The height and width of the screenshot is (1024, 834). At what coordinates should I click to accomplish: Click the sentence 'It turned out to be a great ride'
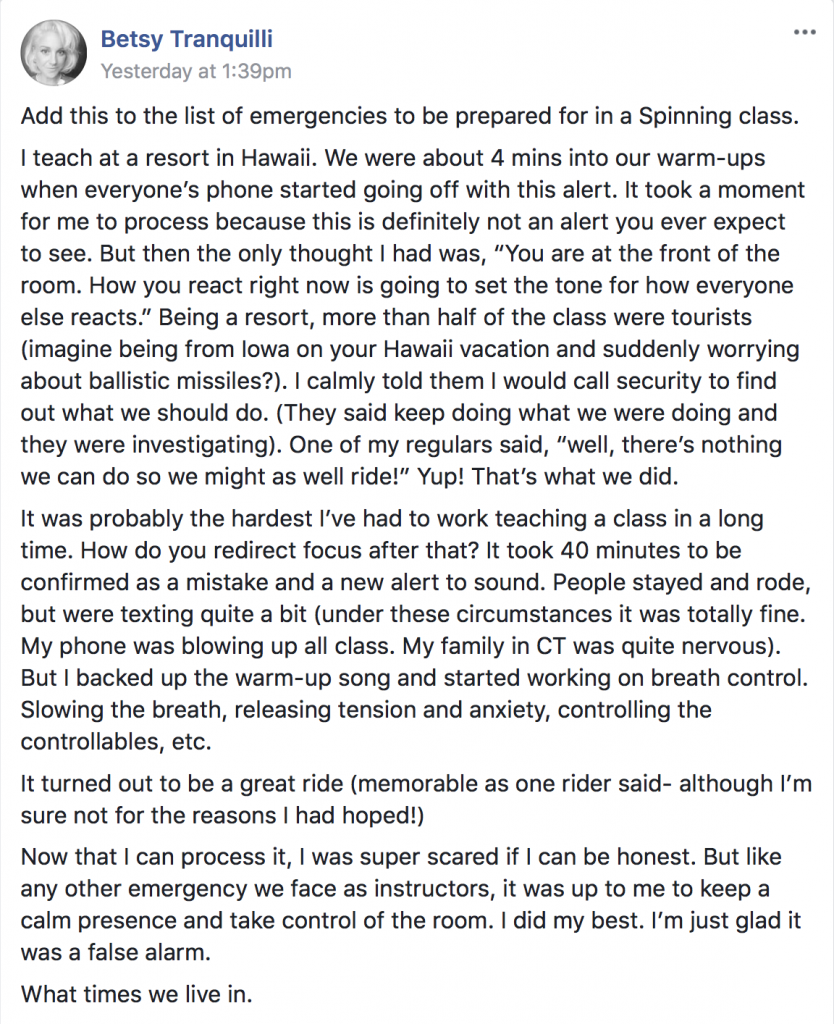pyautogui.click(x=182, y=783)
